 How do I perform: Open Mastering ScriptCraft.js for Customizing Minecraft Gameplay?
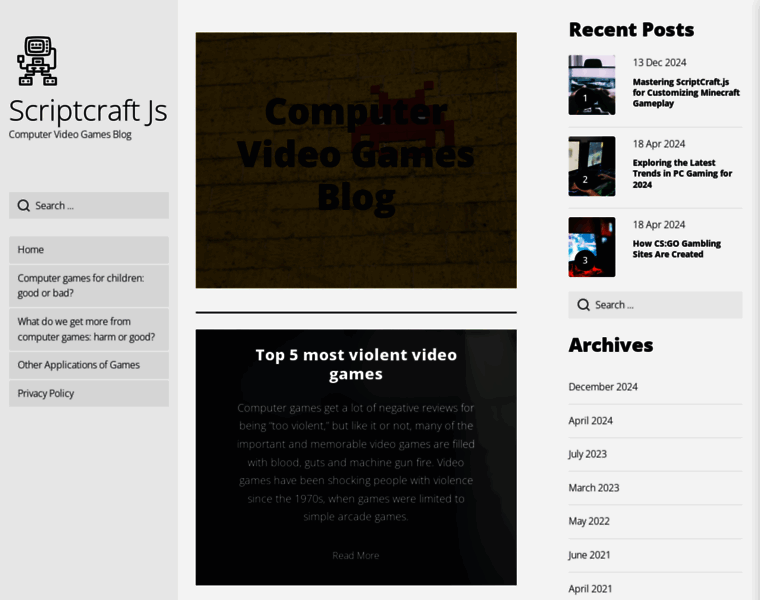coord(686,93)
